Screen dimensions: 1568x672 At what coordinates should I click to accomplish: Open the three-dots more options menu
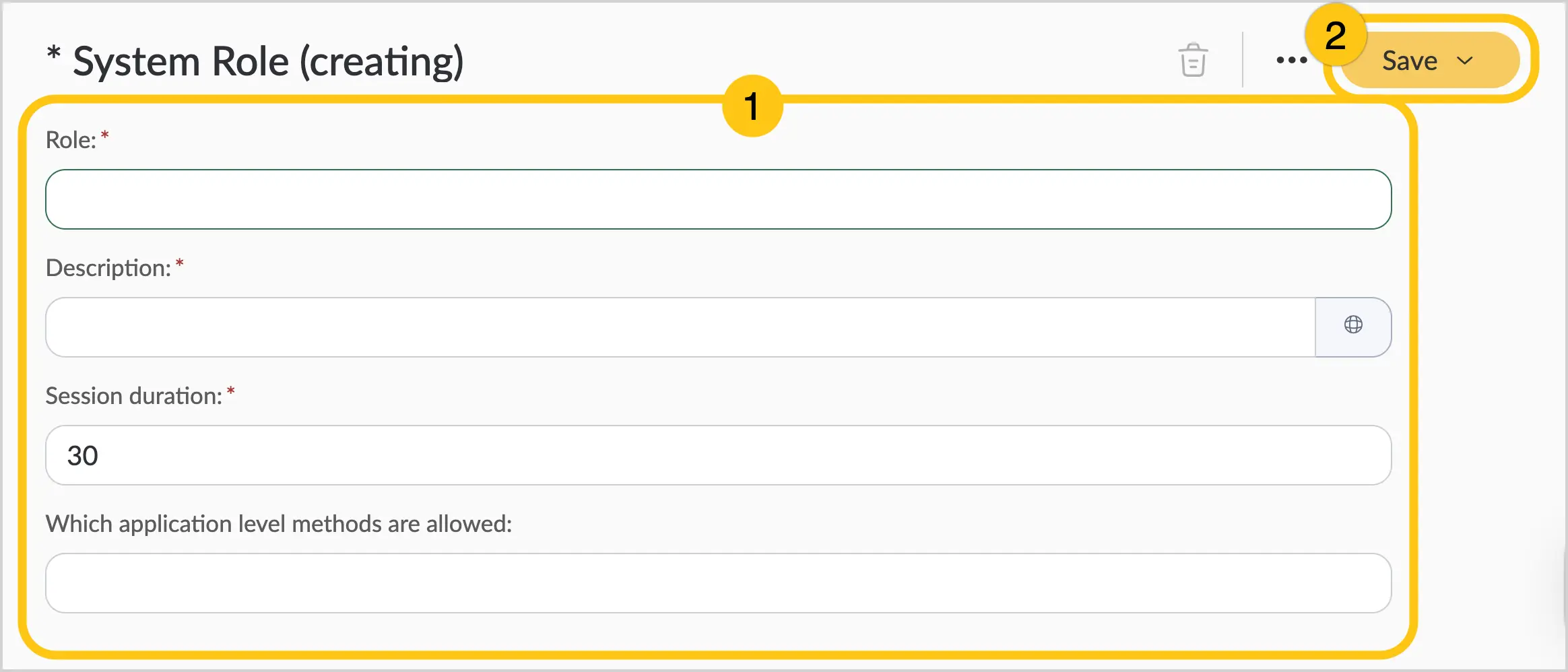[x=1291, y=60]
